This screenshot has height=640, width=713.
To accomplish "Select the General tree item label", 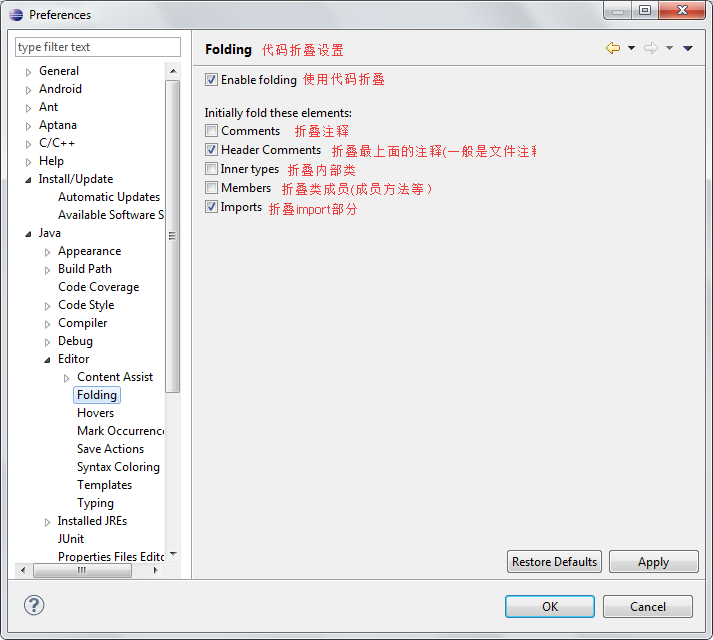I will click(x=59, y=71).
